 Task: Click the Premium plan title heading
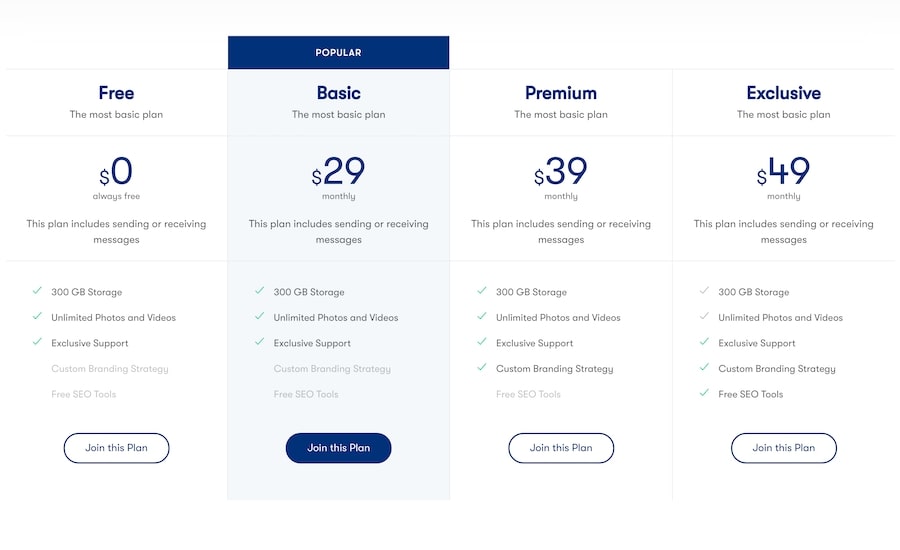[x=561, y=93]
